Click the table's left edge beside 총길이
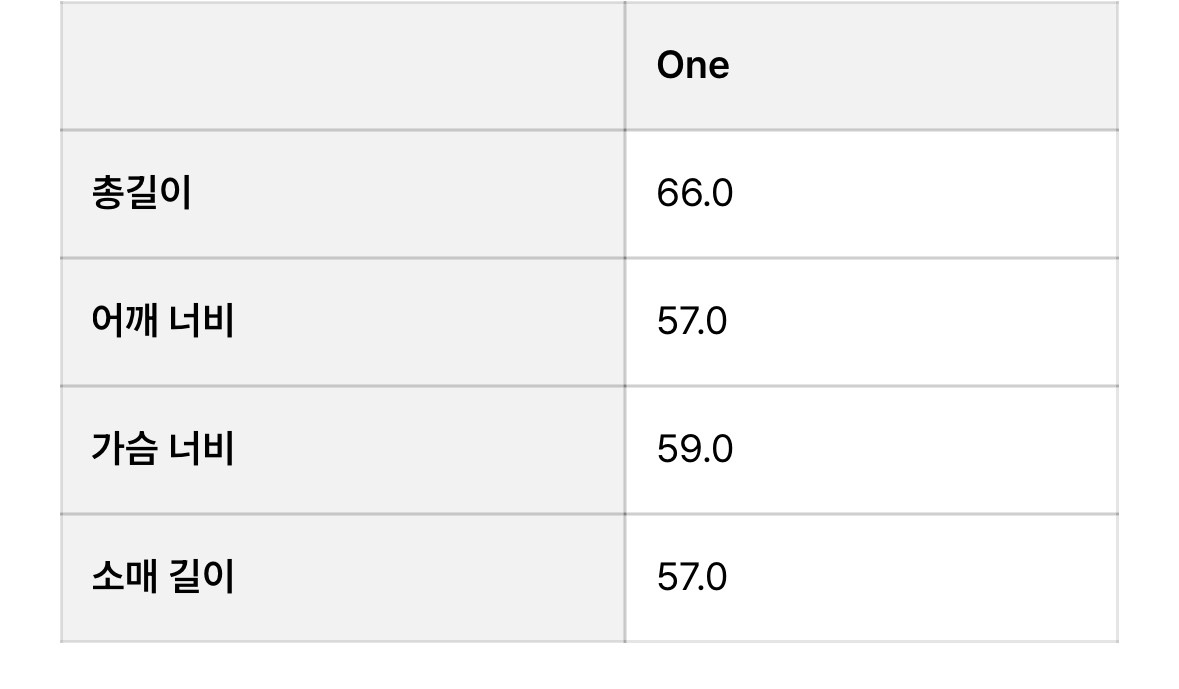 [61, 193]
